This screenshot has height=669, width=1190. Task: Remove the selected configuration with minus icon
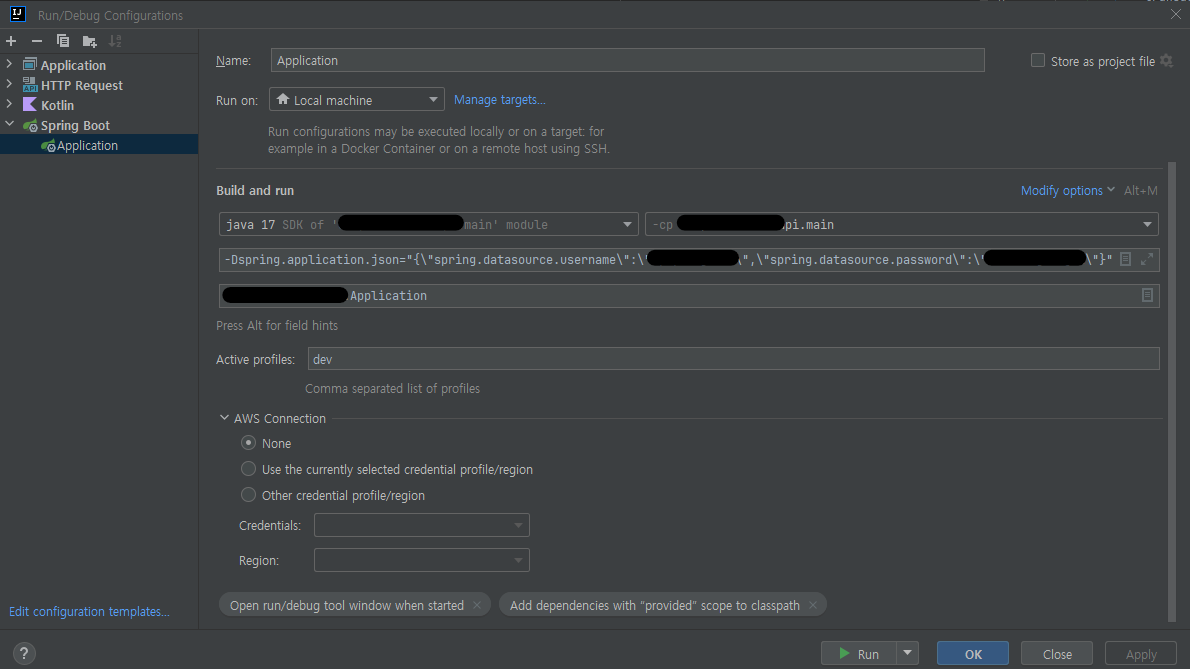pos(36,41)
